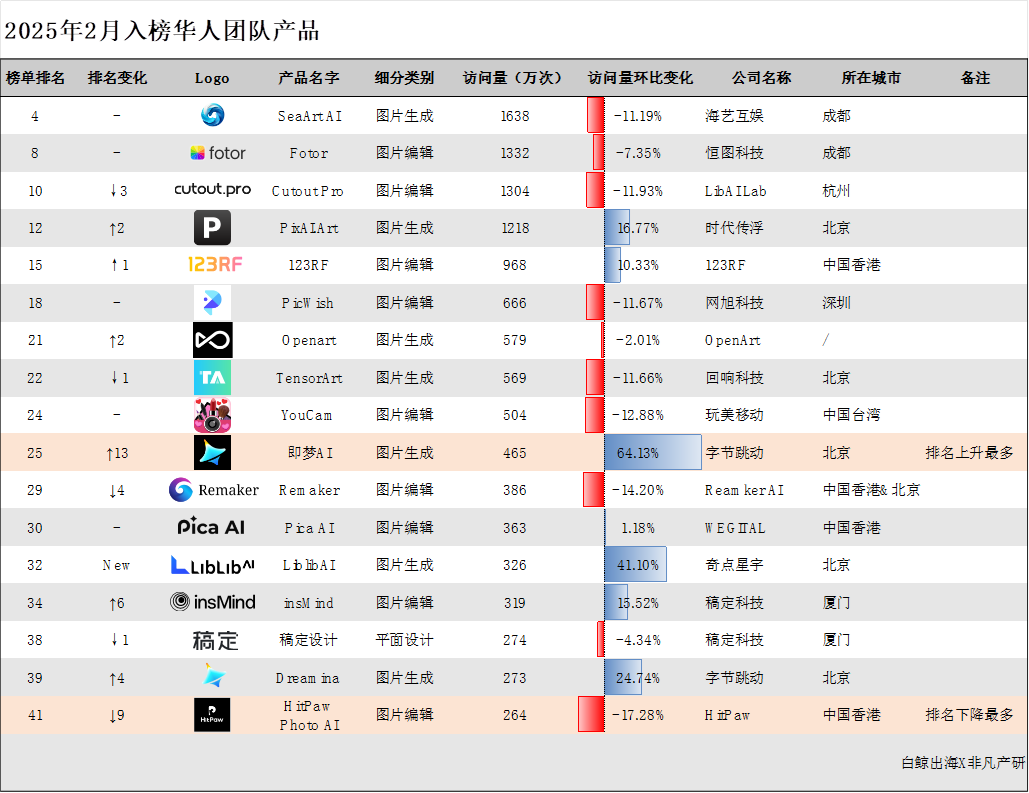Image resolution: width=1029 pixels, height=793 pixels.
Task: Click the '中国台湾' city cell
Action: point(851,415)
